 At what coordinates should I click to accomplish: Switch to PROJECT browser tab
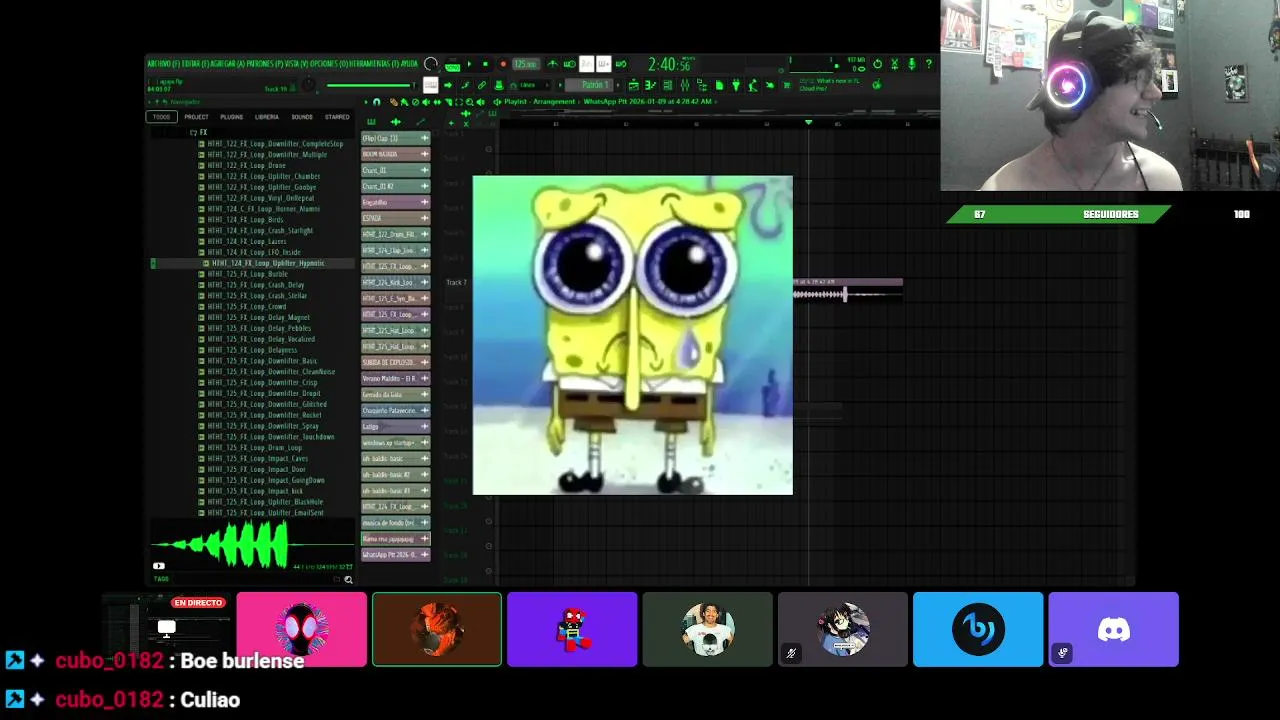tap(196, 117)
